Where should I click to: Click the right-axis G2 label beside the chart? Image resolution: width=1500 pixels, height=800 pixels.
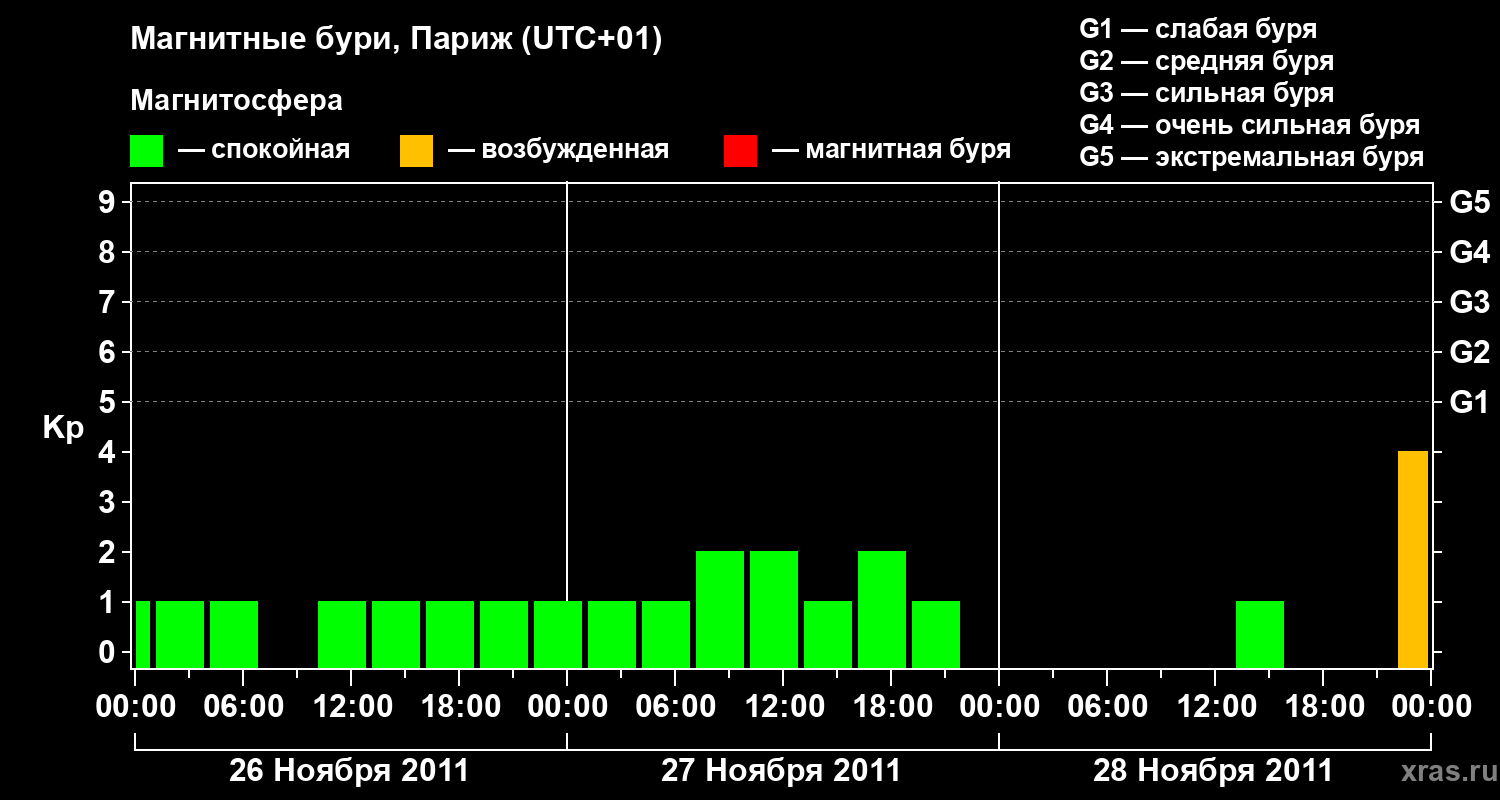[x=1469, y=352]
